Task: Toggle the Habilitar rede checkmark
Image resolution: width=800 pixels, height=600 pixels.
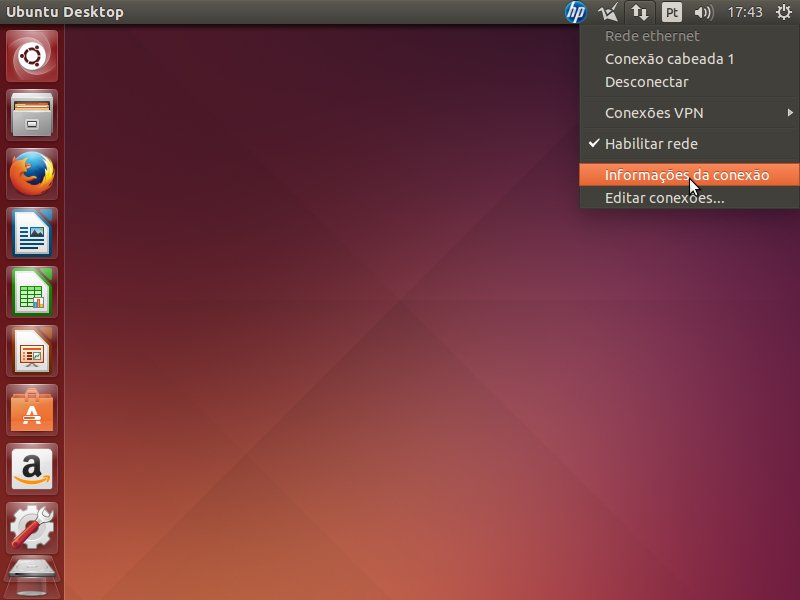Action: 651,144
